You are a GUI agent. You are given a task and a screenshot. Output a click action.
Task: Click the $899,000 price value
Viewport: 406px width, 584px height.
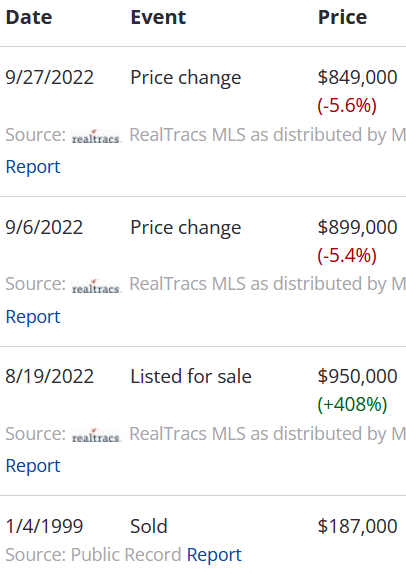(x=357, y=227)
